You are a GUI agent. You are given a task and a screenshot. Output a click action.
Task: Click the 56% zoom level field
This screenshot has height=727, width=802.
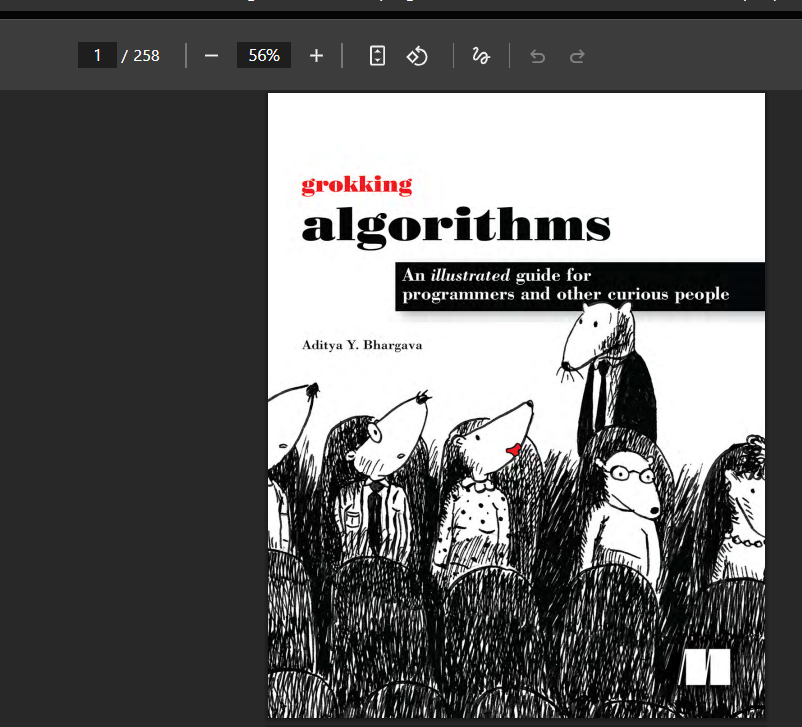264,55
